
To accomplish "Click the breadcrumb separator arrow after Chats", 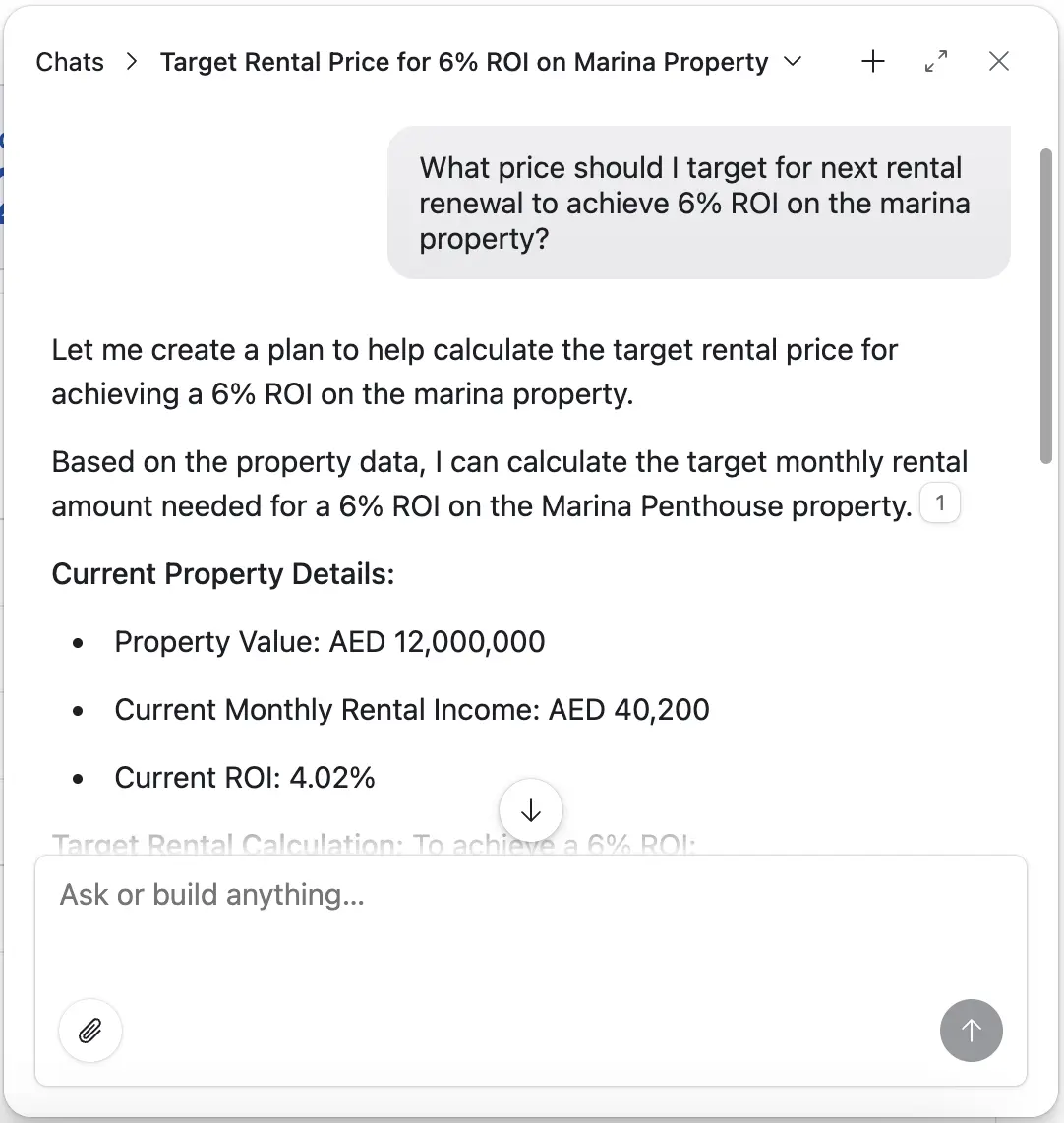I will (x=133, y=62).
